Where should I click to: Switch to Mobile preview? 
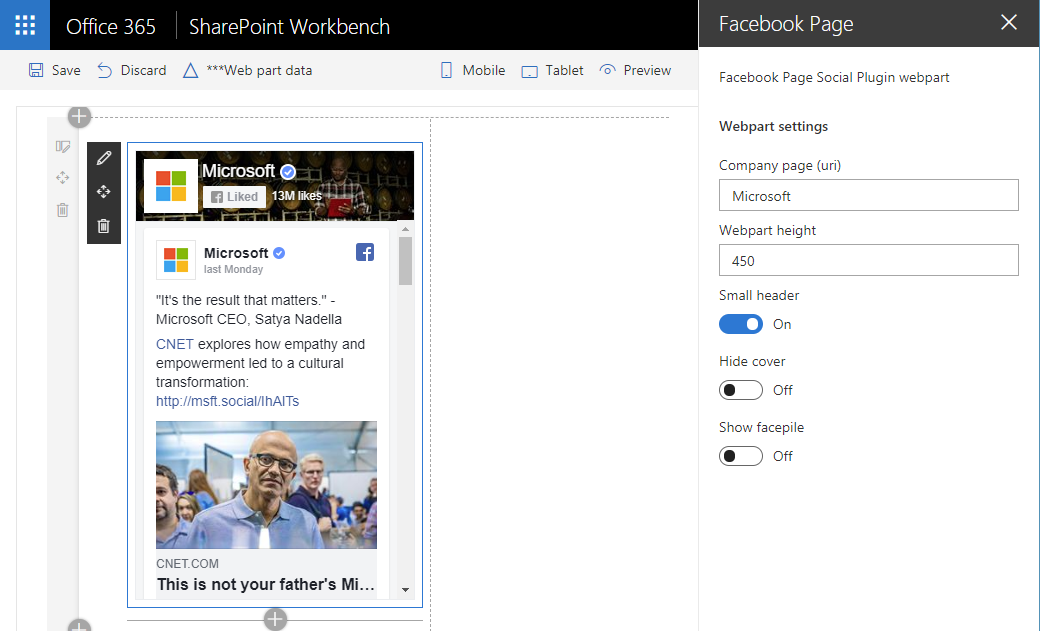click(473, 70)
